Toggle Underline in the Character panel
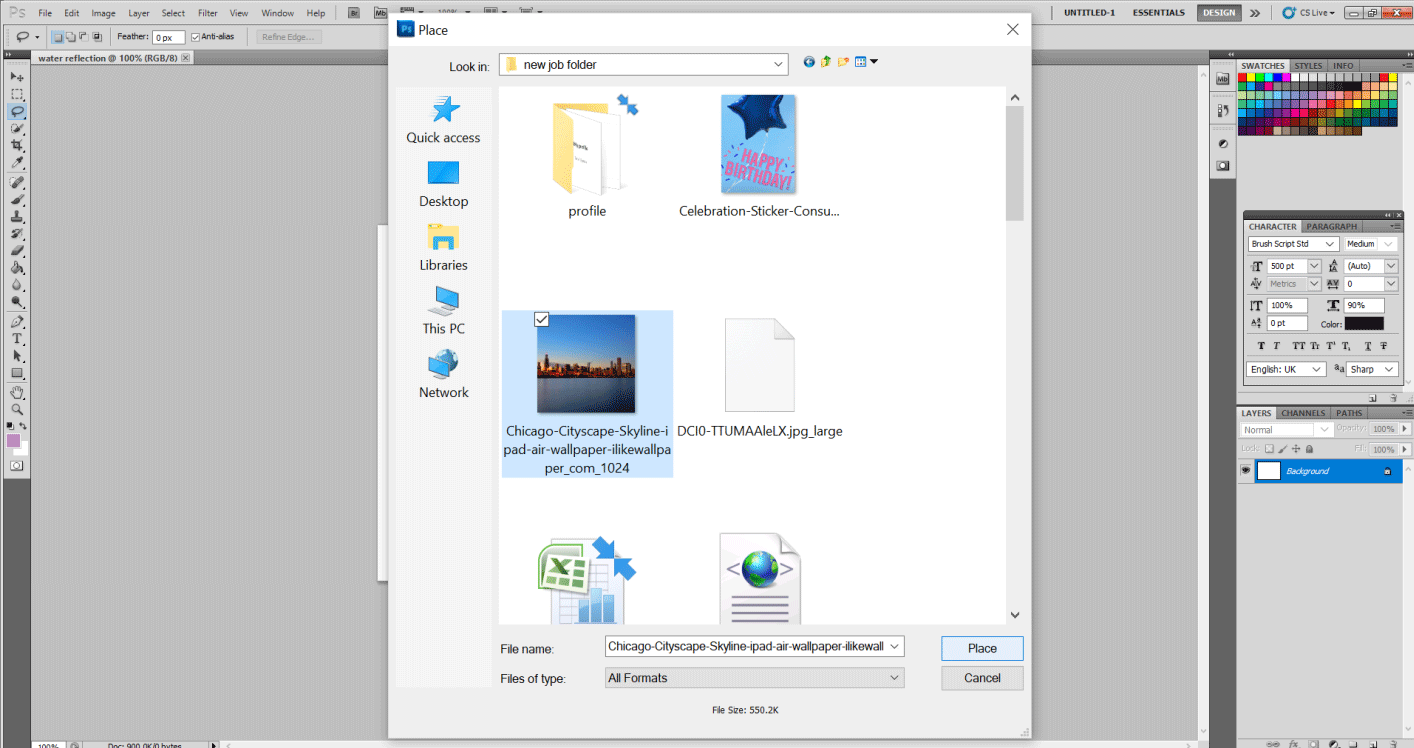Screen dimensions: 1414x748 point(1367,346)
